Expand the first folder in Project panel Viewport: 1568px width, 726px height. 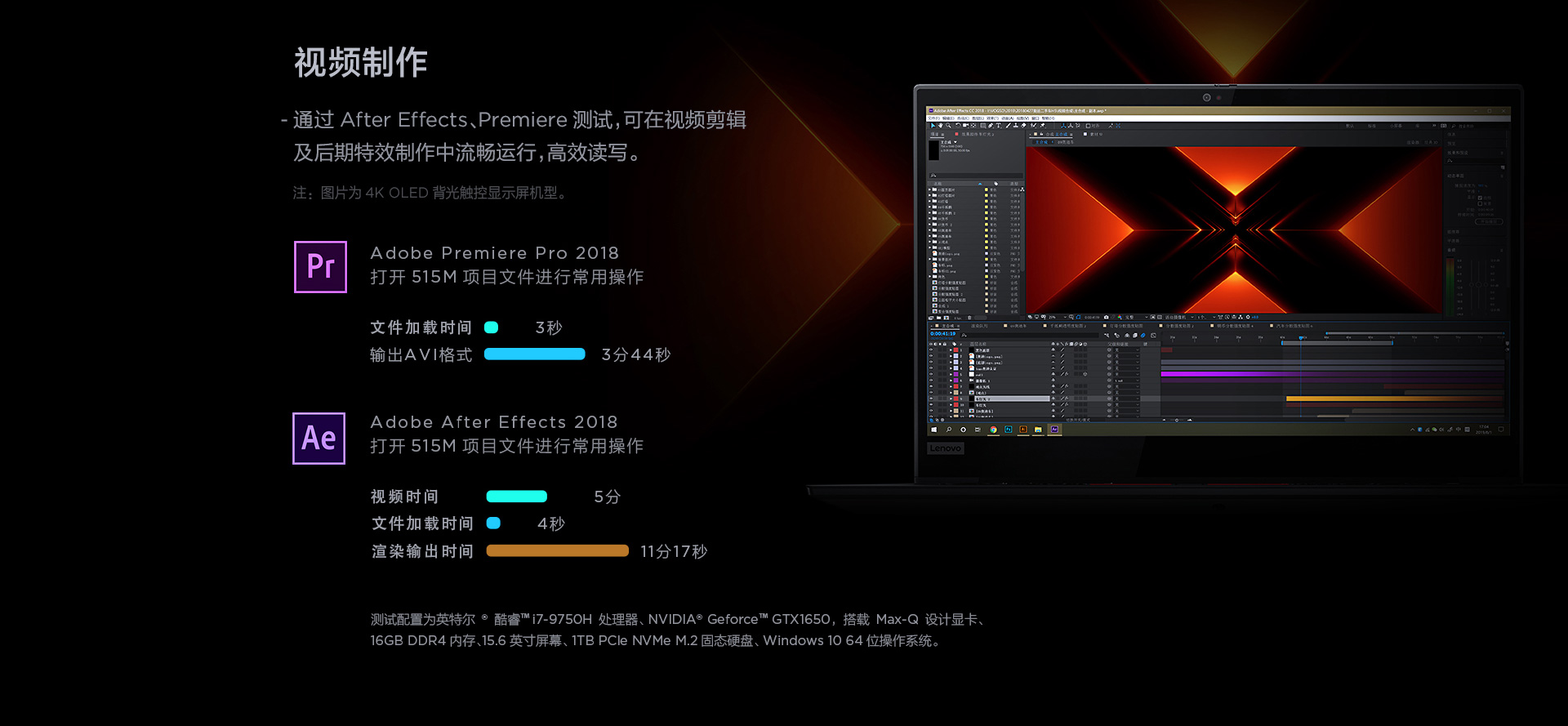point(930,189)
